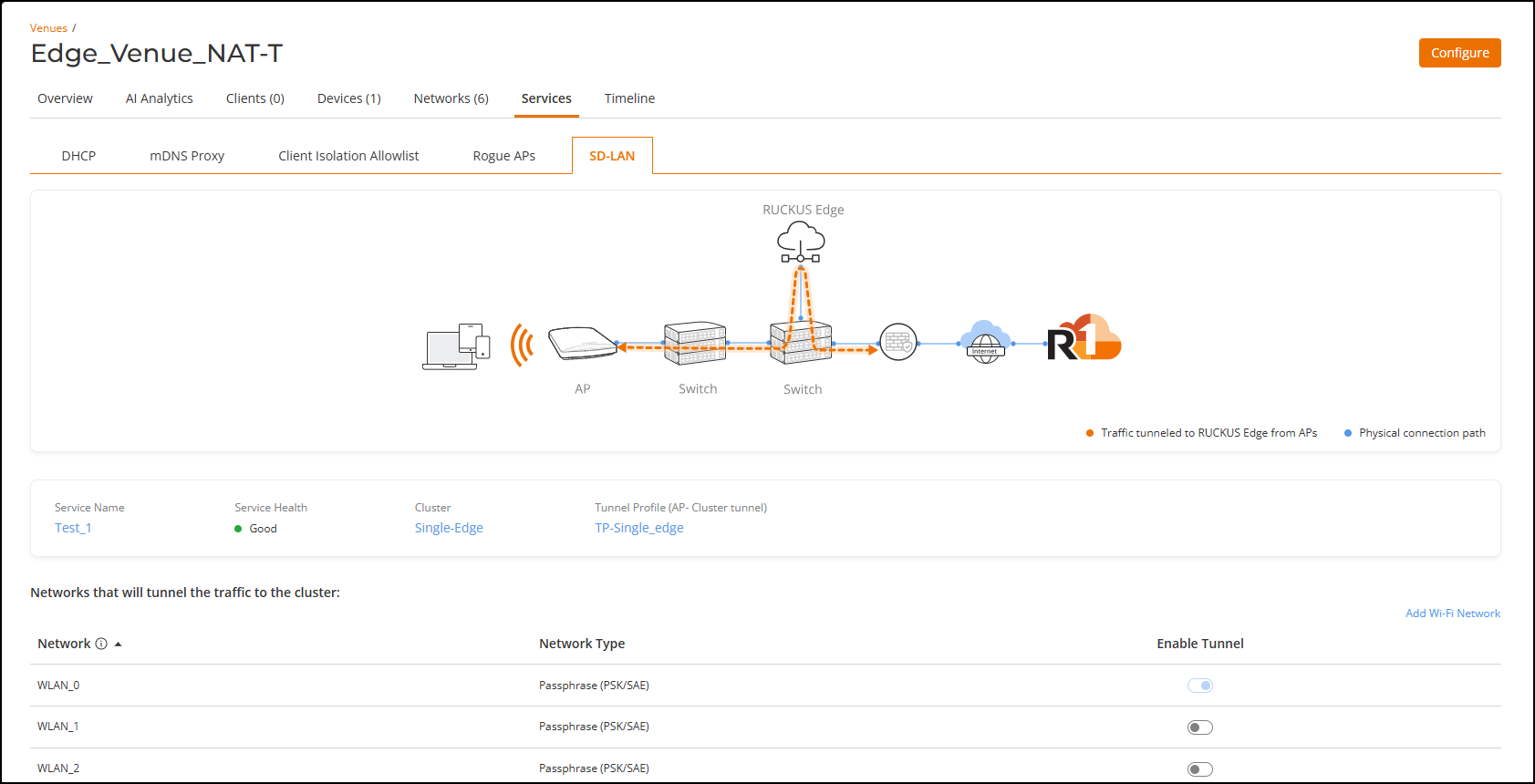This screenshot has height=784, width=1535.
Task: Go to Venues breadcrumb
Action: 48,28
